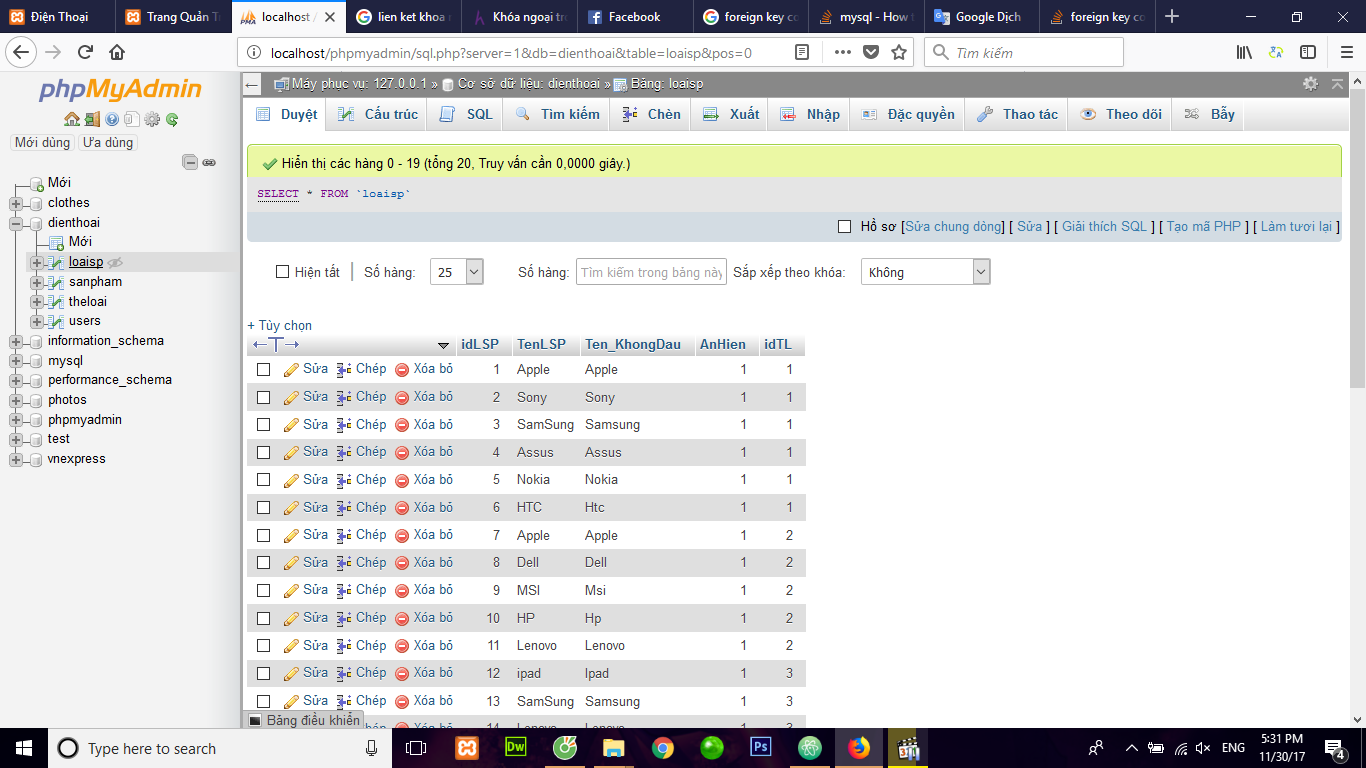Click Sửa chung dòng link
Viewport: 1366px width, 768px height.
point(954,227)
